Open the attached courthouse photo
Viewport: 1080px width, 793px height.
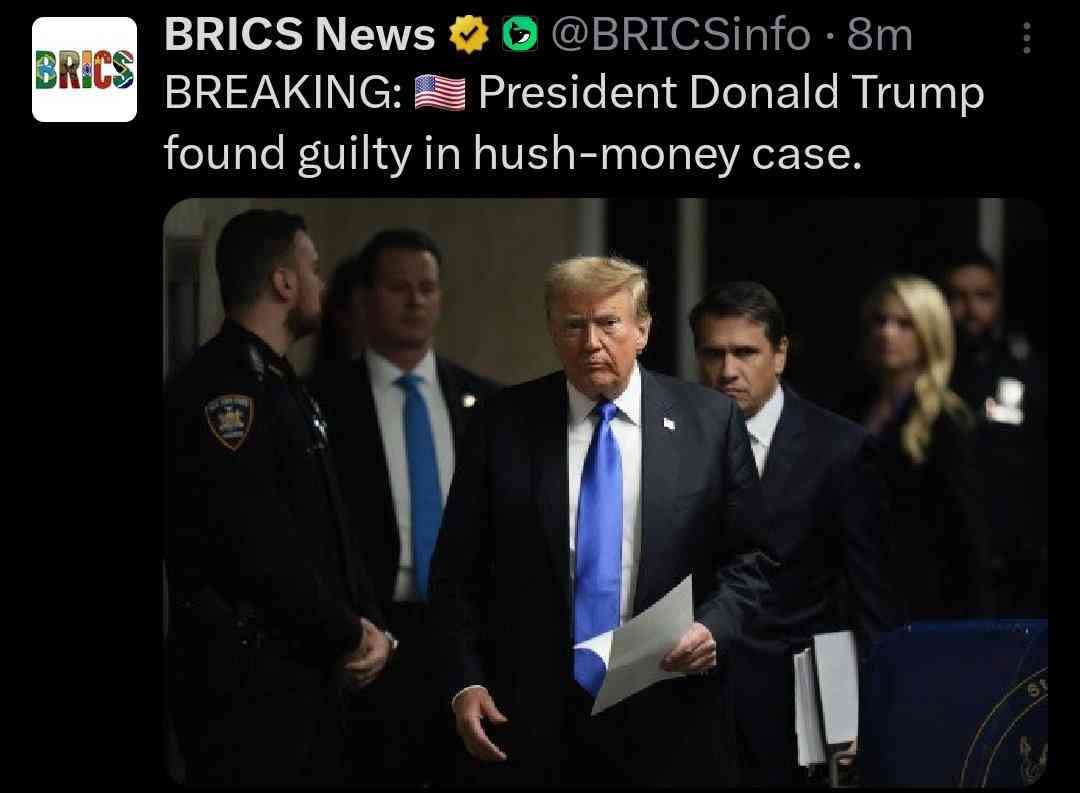tap(605, 492)
